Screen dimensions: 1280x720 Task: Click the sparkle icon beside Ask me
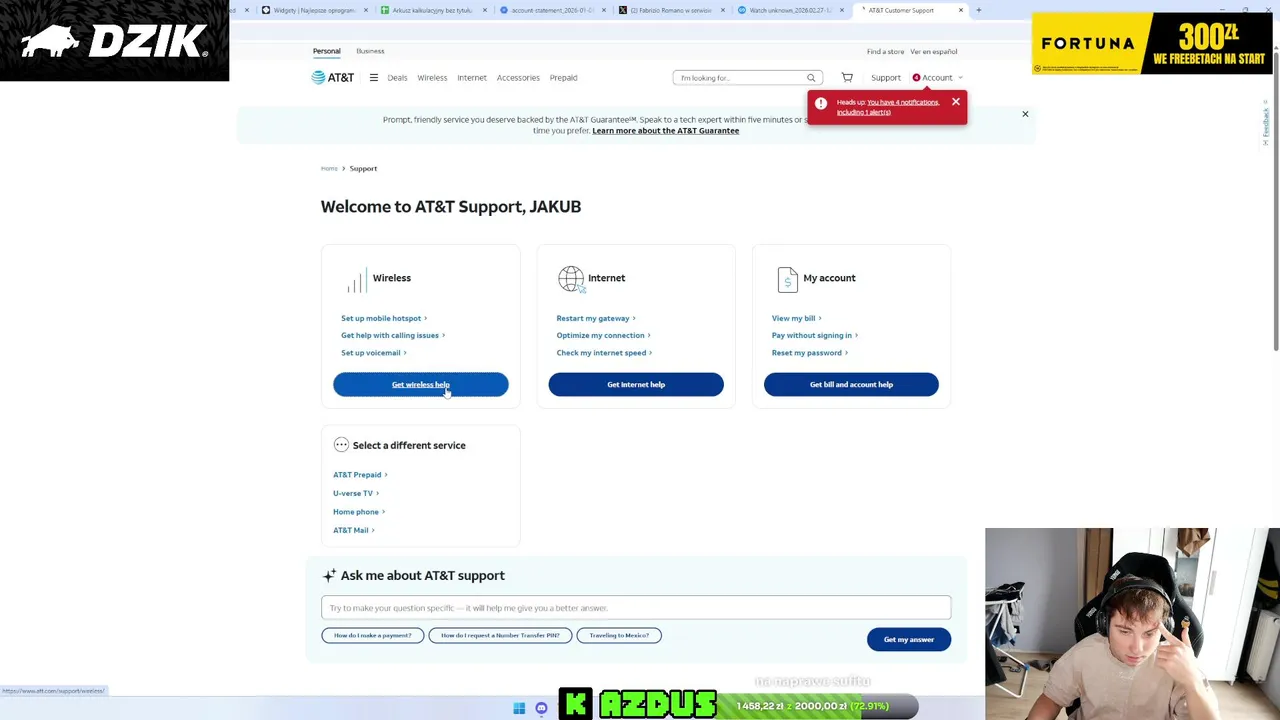329,575
